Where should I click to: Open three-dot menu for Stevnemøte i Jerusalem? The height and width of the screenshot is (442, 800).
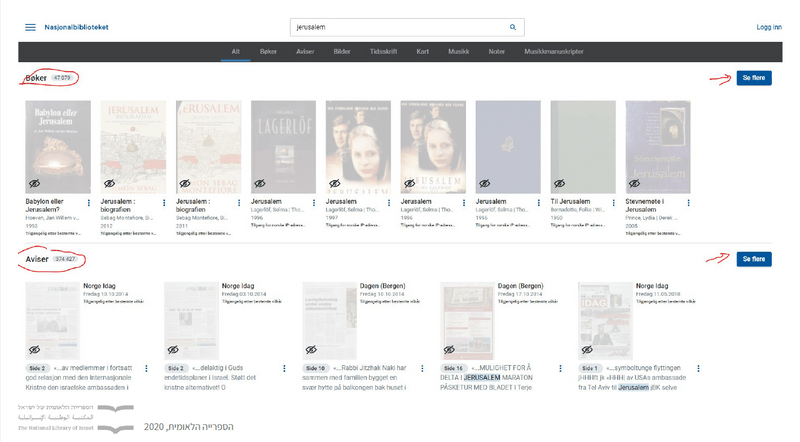click(691, 203)
